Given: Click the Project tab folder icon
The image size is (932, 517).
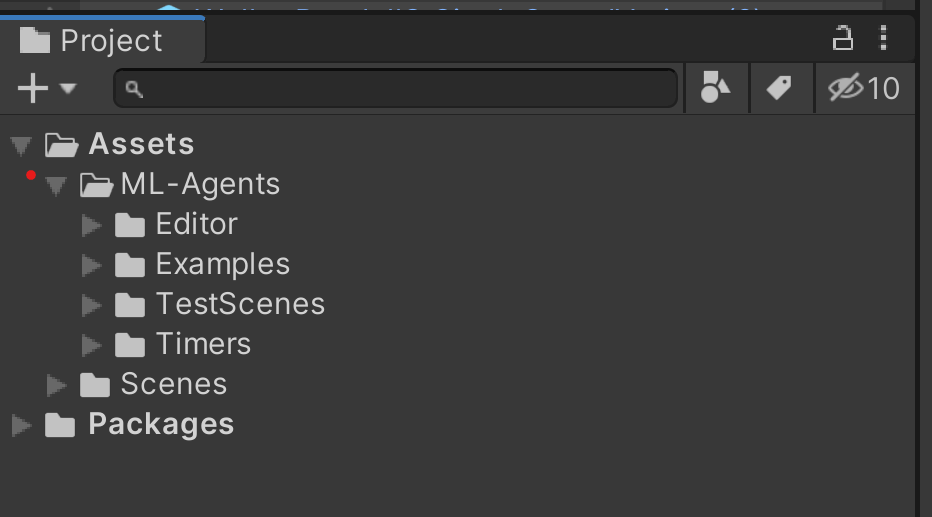Looking at the screenshot, I should [34, 41].
